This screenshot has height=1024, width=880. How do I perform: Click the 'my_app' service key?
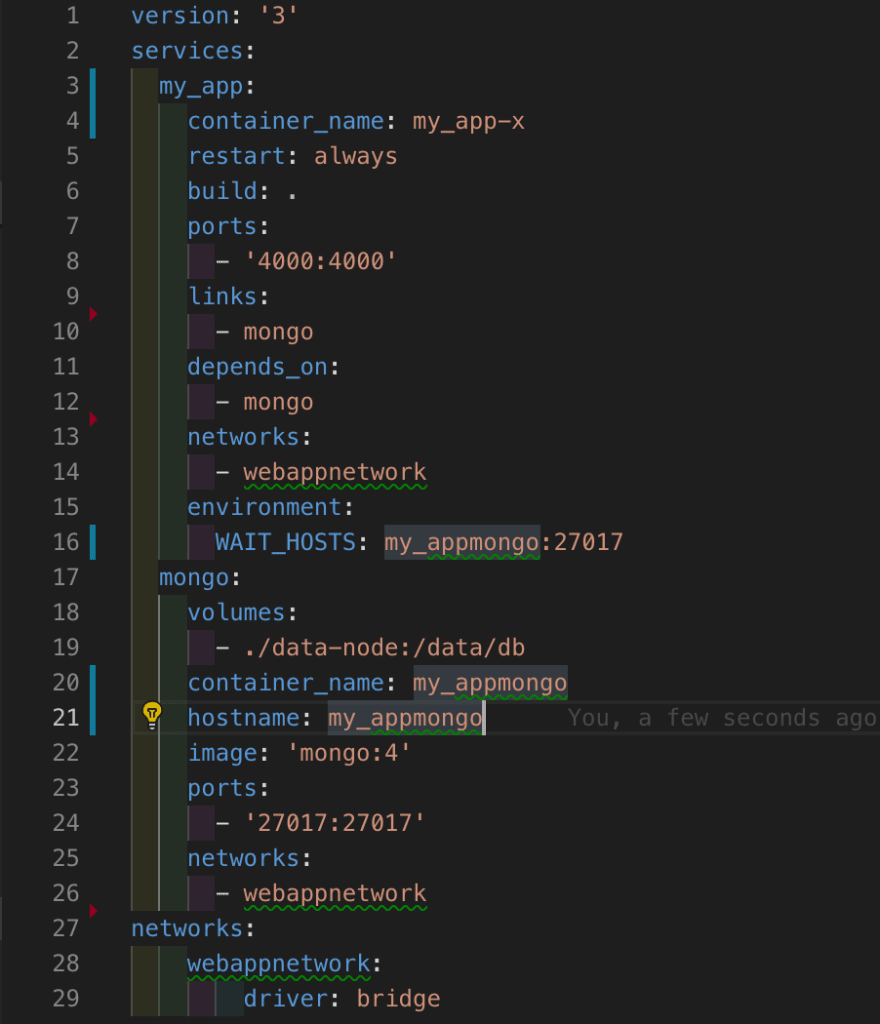[x=201, y=87]
